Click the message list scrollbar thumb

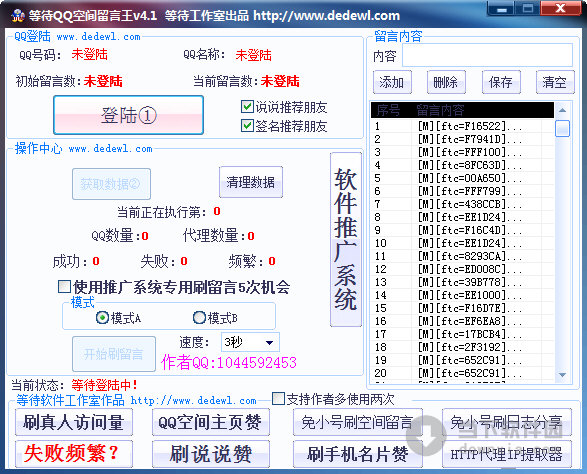pos(562,128)
